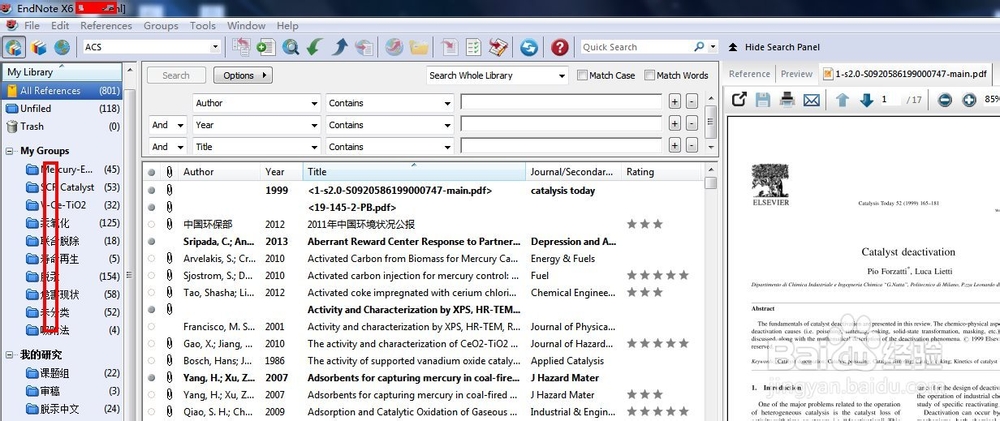Image resolution: width=1000 pixels, height=421 pixels.
Task: Open the ACS output style dropdown
Action: pyautogui.click(x=216, y=47)
